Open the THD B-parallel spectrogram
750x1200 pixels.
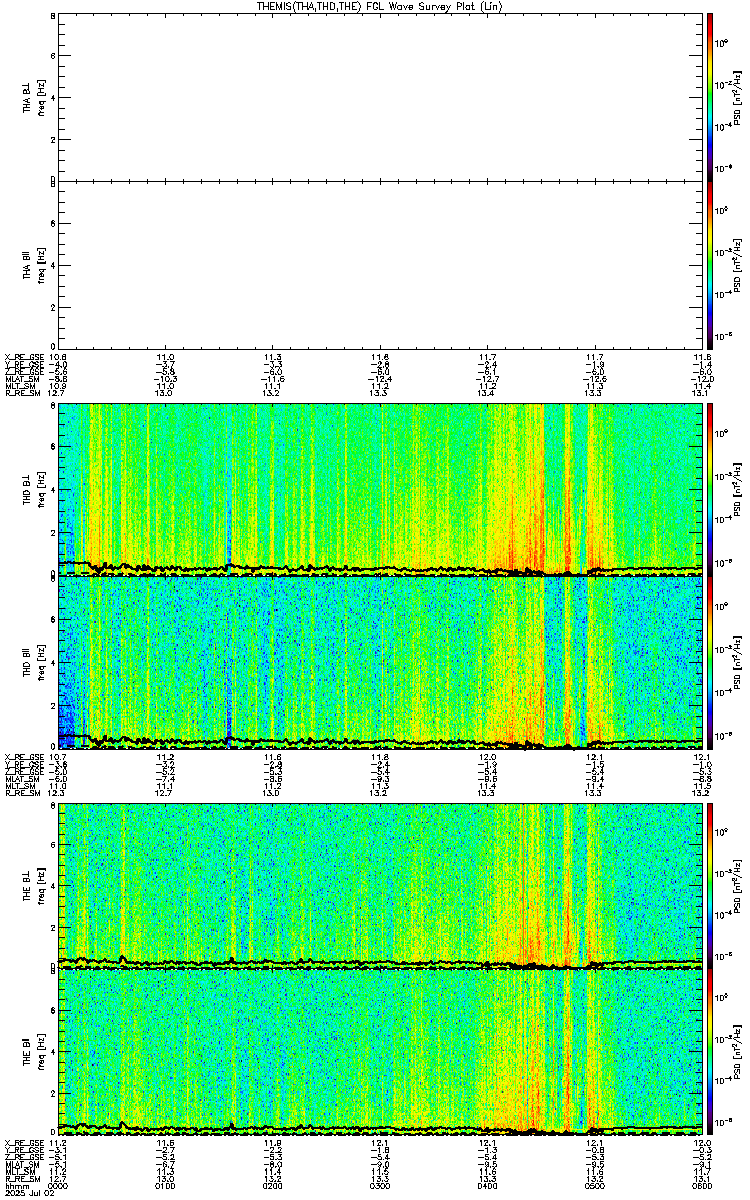coord(380,663)
